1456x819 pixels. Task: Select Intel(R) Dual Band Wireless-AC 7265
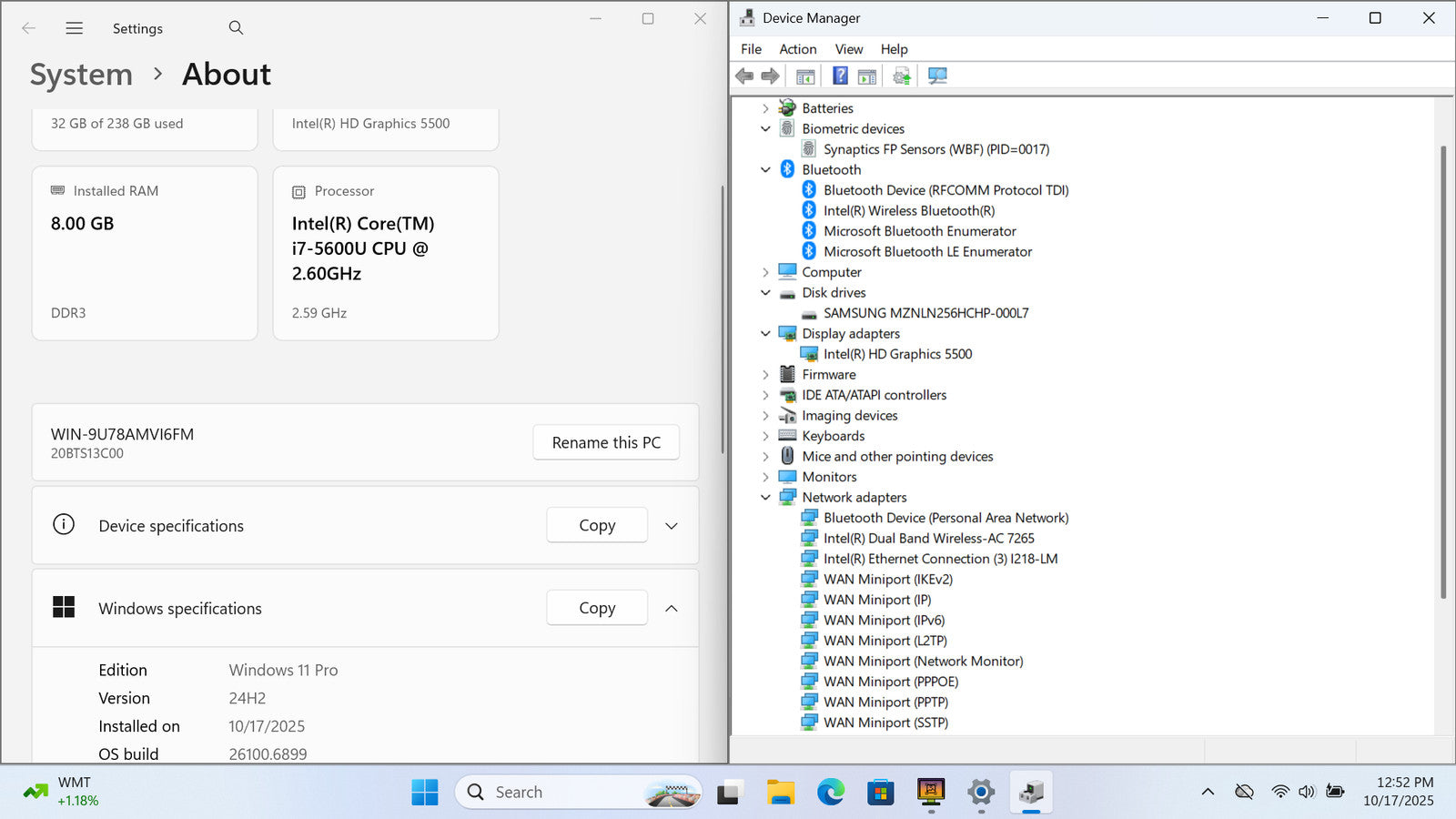point(929,538)
